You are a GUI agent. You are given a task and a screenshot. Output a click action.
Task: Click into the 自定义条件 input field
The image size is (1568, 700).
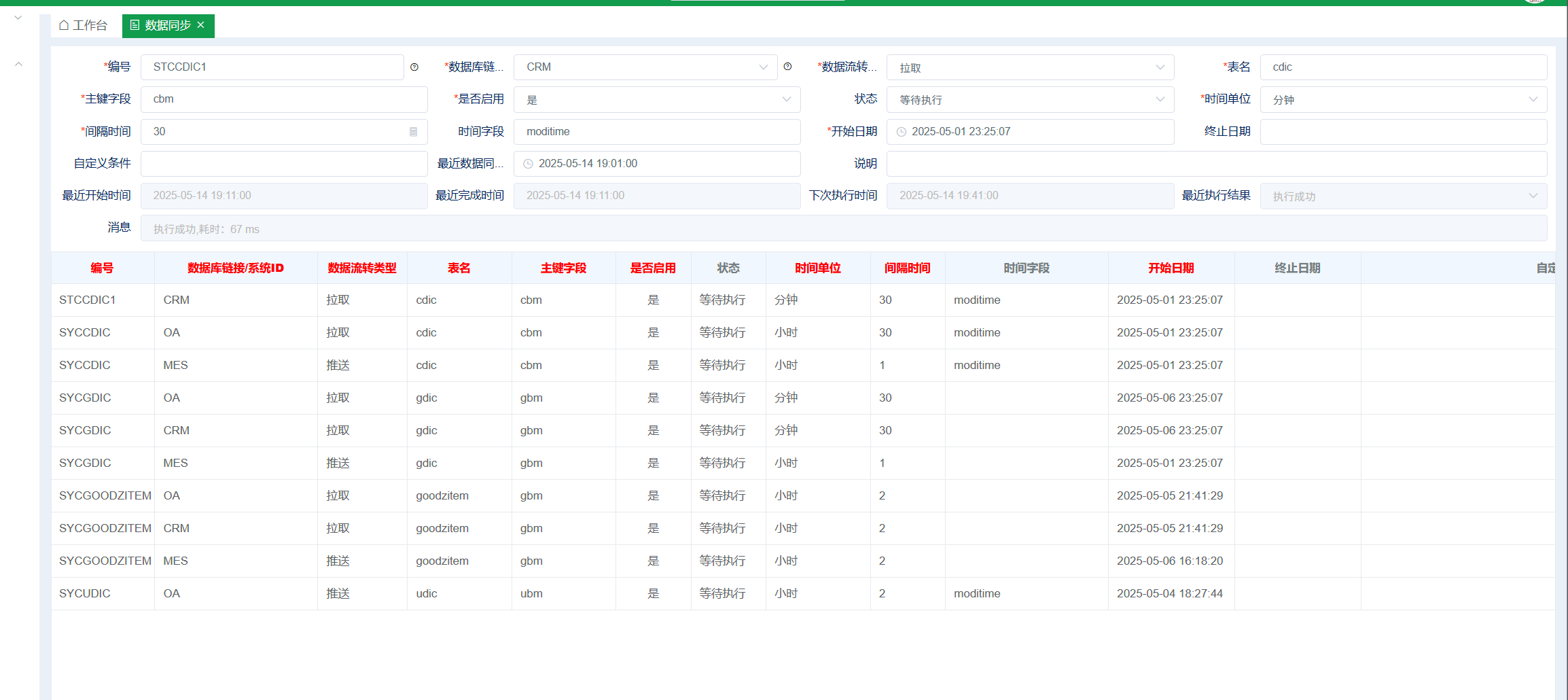coord(284,164)
